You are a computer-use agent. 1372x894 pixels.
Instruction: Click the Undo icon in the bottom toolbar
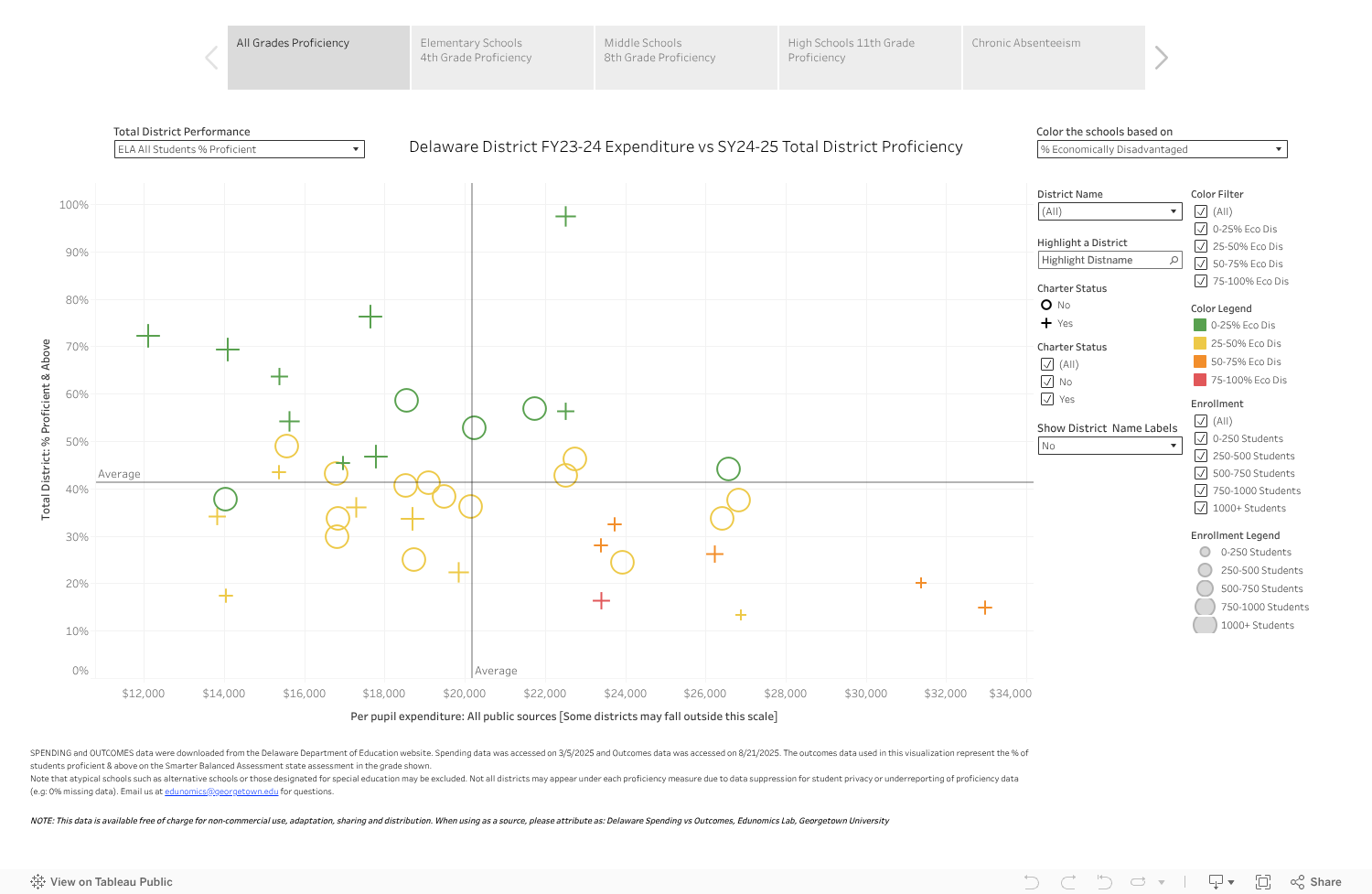[1033, 881]
